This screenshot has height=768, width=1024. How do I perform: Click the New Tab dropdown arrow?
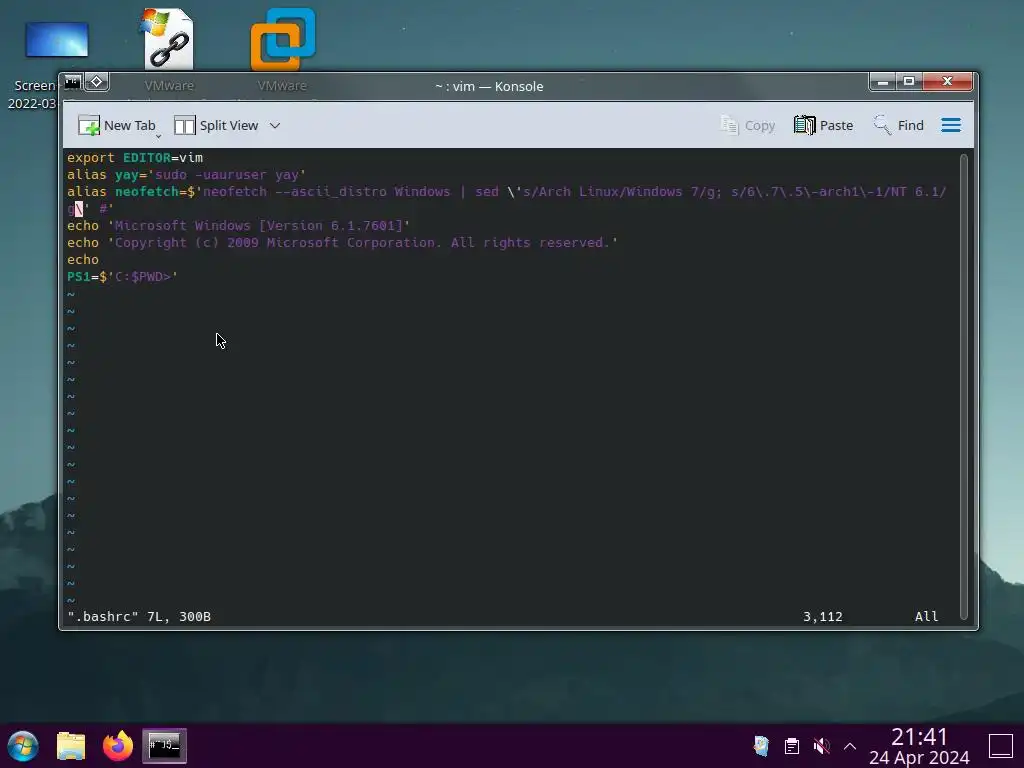[x=158, y=135]
